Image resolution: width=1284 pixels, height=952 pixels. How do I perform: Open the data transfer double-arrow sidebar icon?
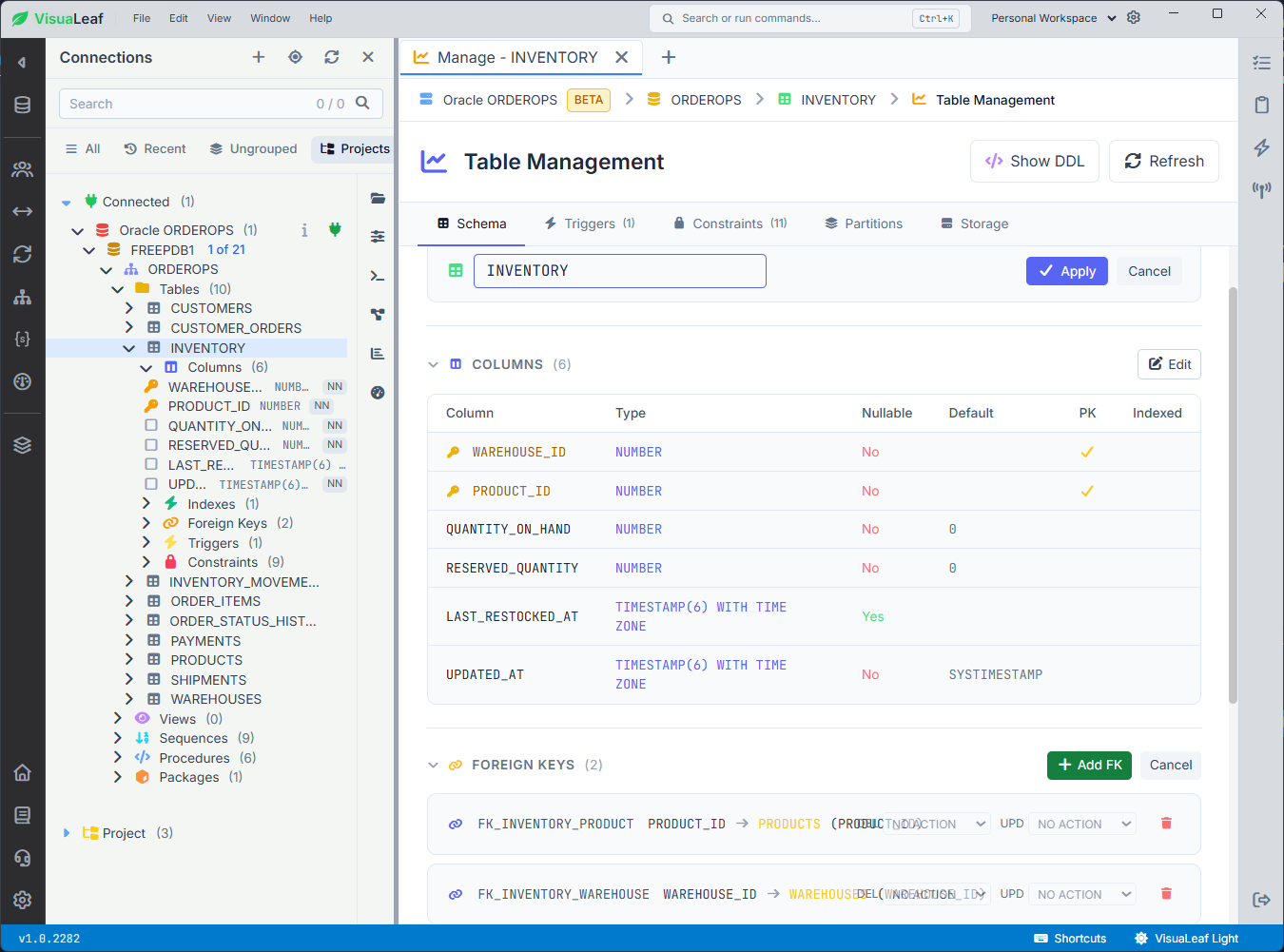pyautogui.click(x=22, y=211)
